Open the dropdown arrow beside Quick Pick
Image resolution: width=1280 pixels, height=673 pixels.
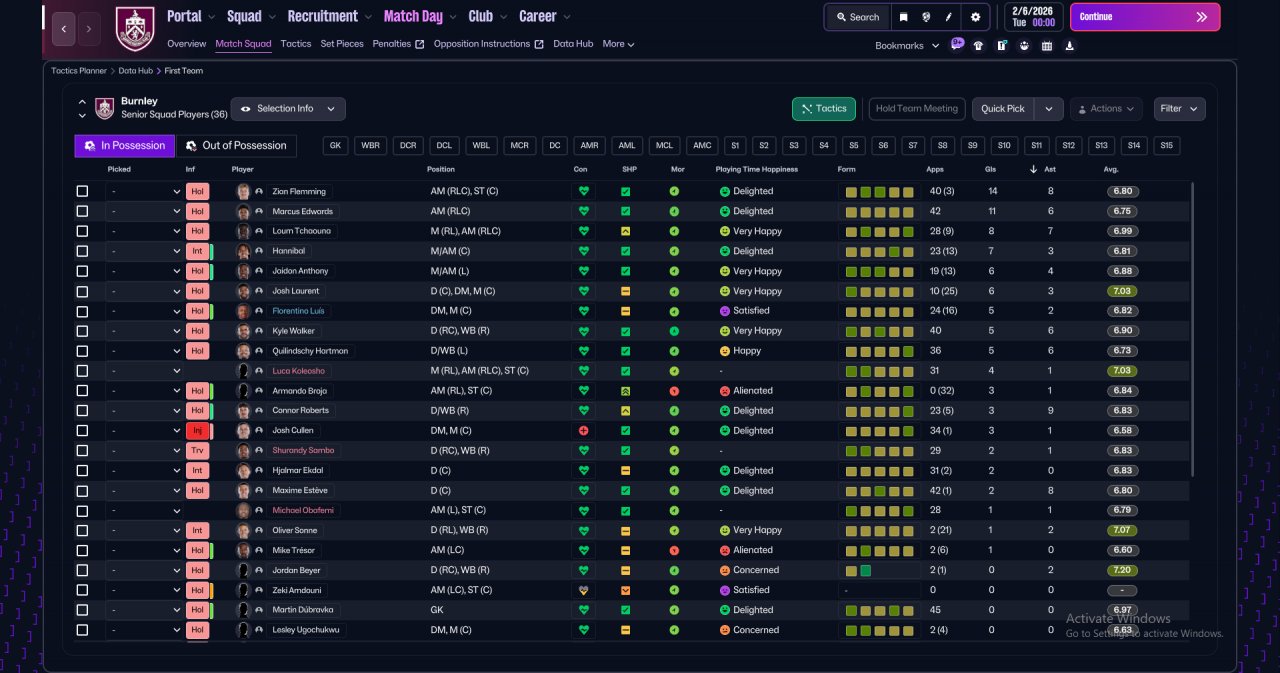(1048, 109)
